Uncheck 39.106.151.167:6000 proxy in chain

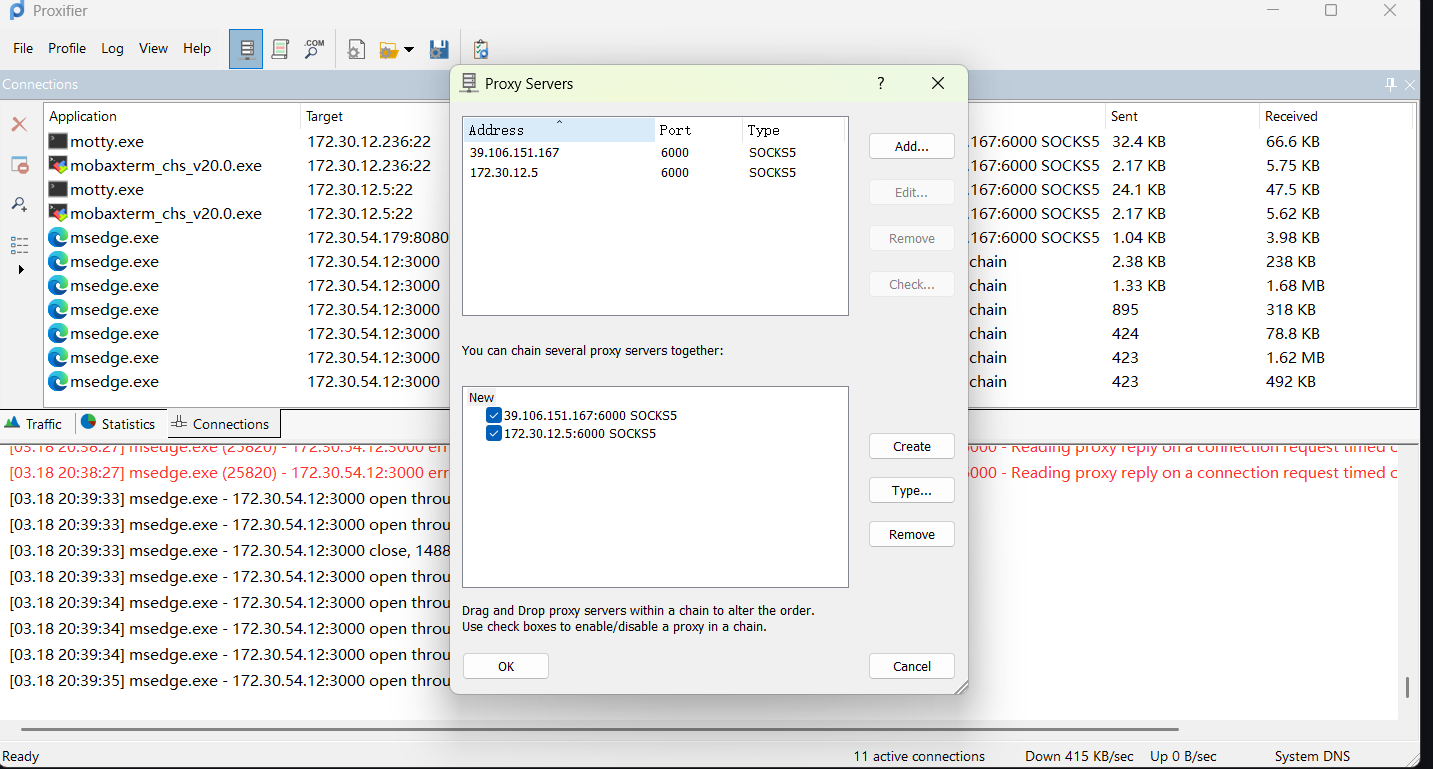tap(493, 415)
